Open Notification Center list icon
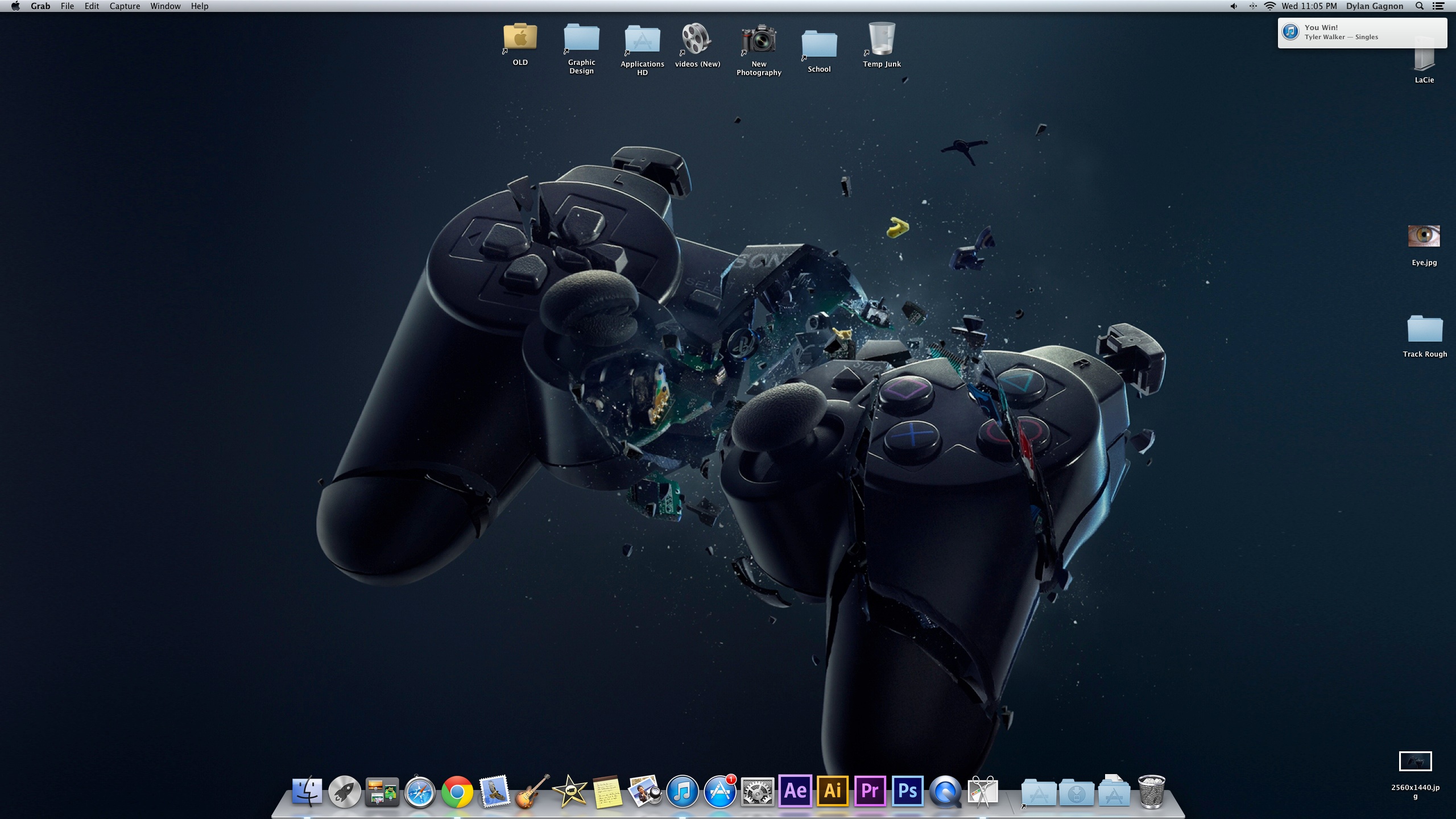The width and height of the screenshot is (1456, 819). pos(1438,6)
